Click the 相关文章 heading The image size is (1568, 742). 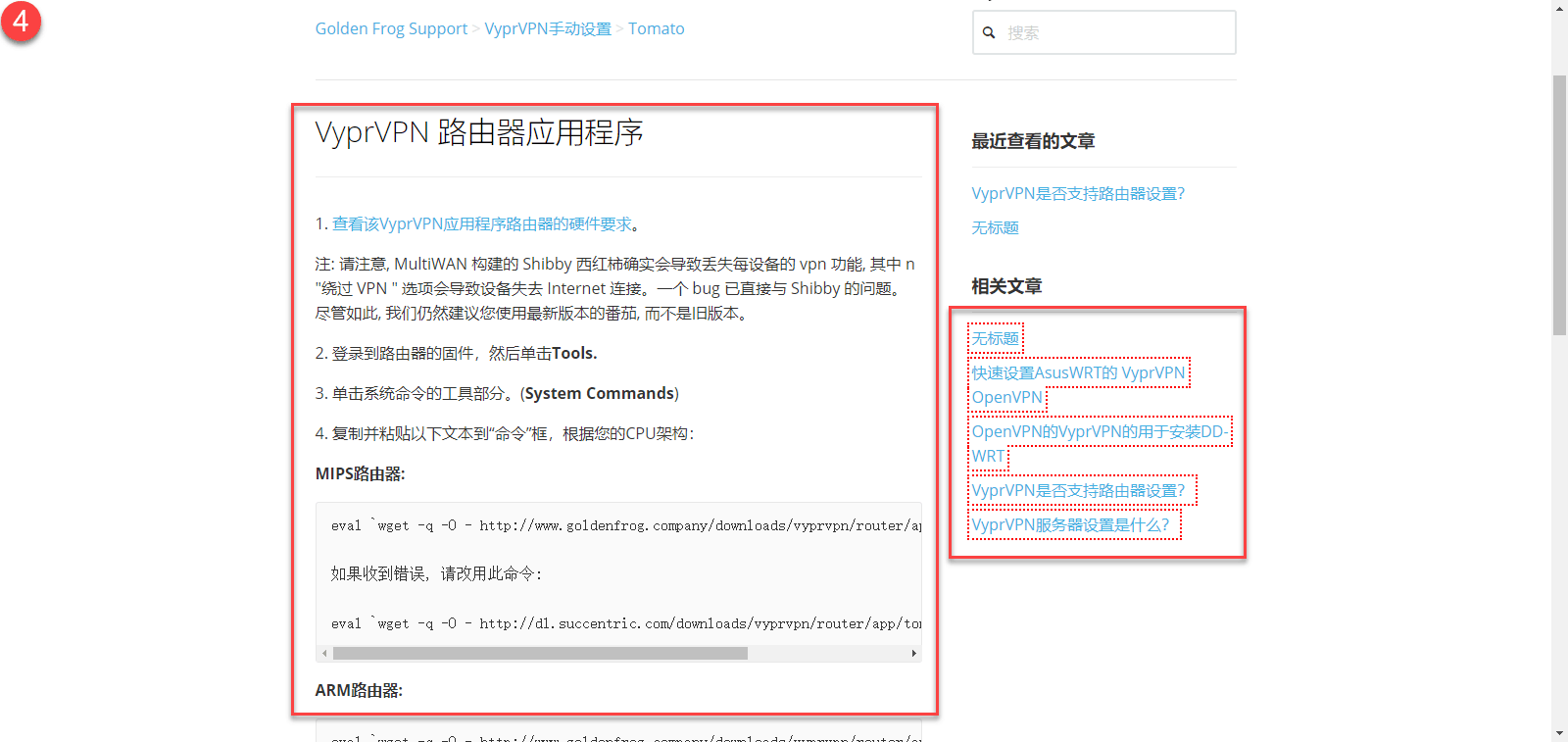1006,286
